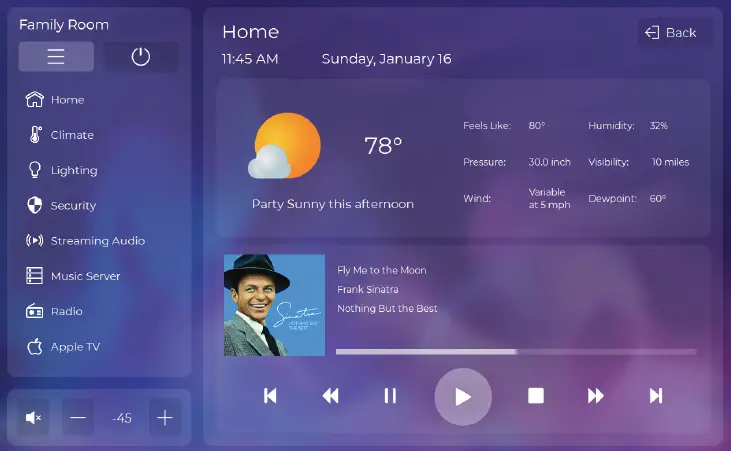The width and height of the screenshot is (731, 451).
Task: Click the partly sunny weather icon
Action: [285, 146]
